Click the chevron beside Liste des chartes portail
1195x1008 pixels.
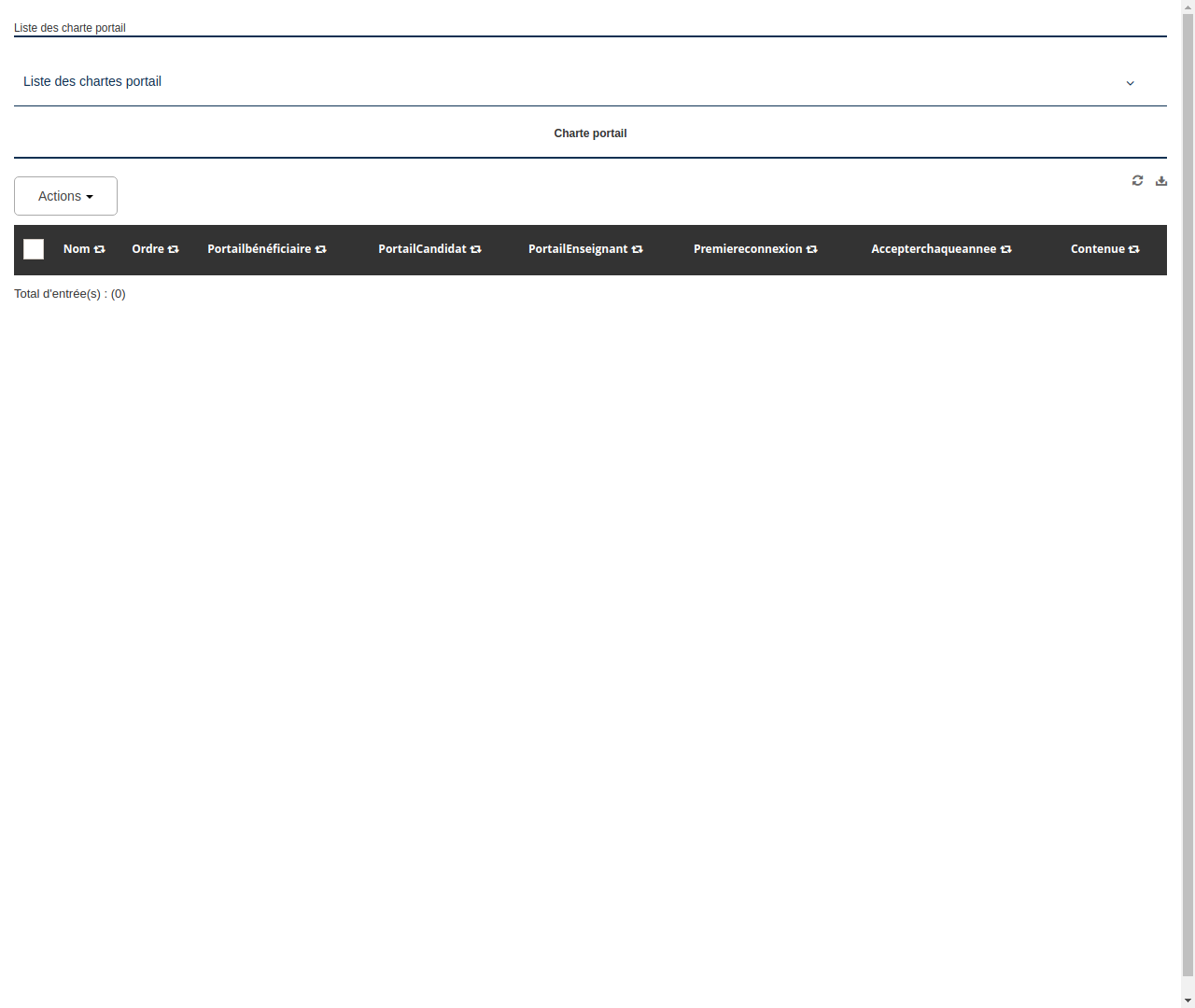(1131, 83)
